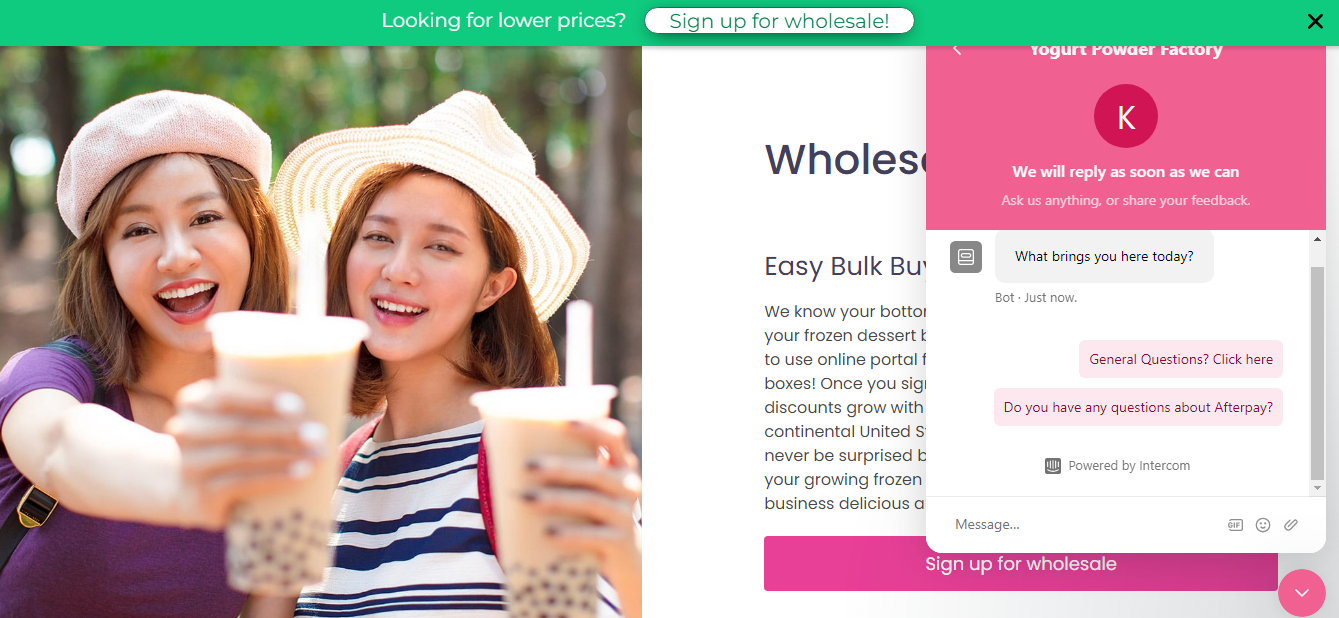The height and width of the screenshot is (618, 1339).
Task: Click the GIF icon in message box
Action: (x=1235, y=525)
